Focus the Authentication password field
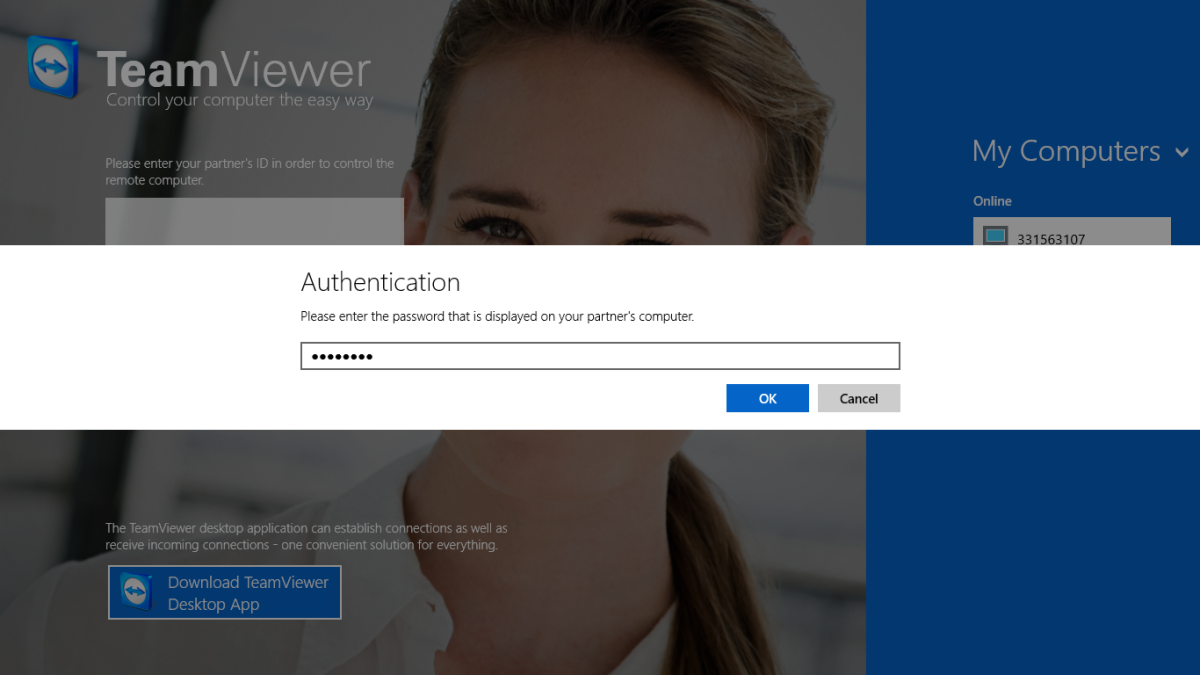 pos(600,356)
